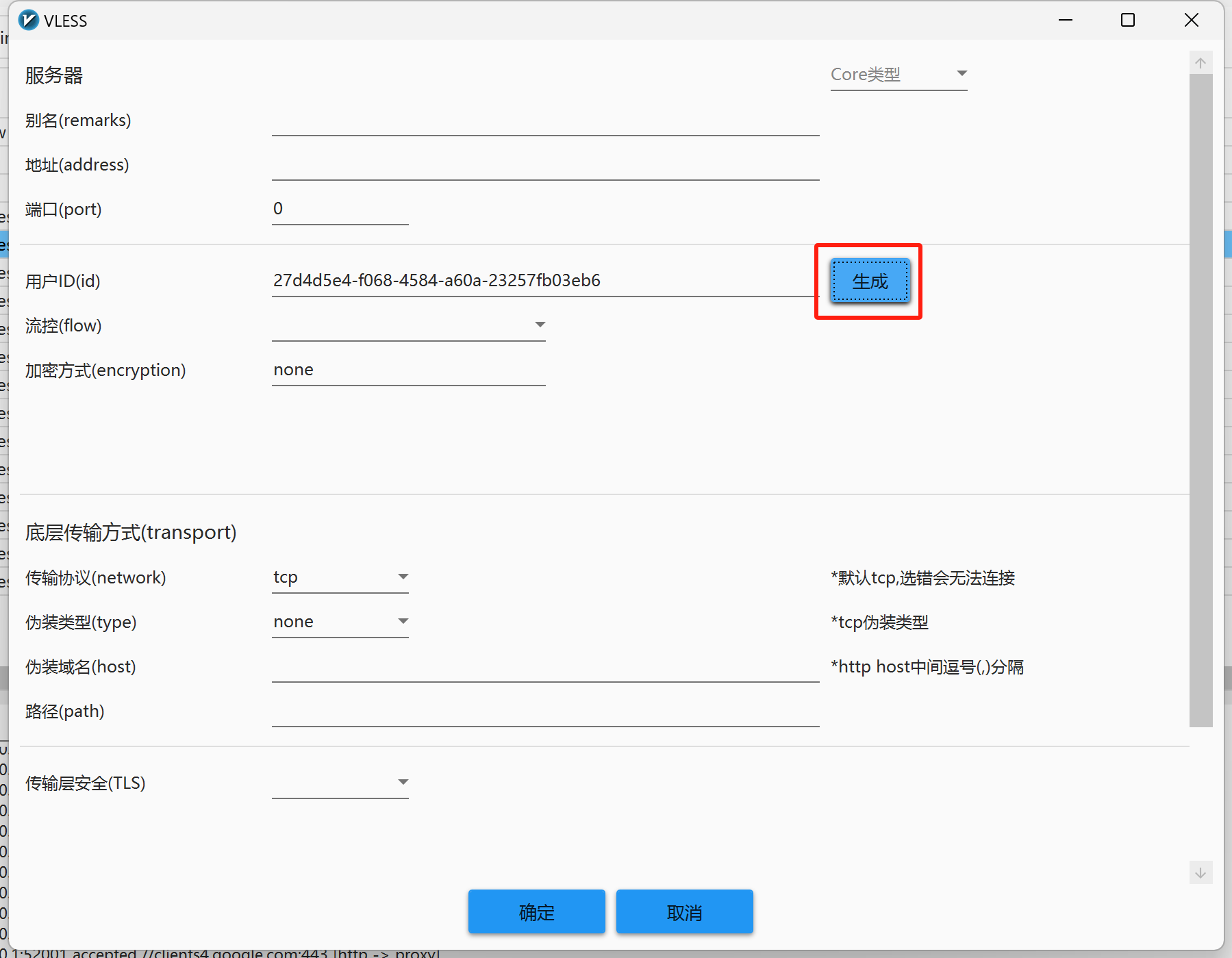Open the 传输协议(network) tcp dropdown
The image size is (1232, 958).
click(x=340, y=577)
